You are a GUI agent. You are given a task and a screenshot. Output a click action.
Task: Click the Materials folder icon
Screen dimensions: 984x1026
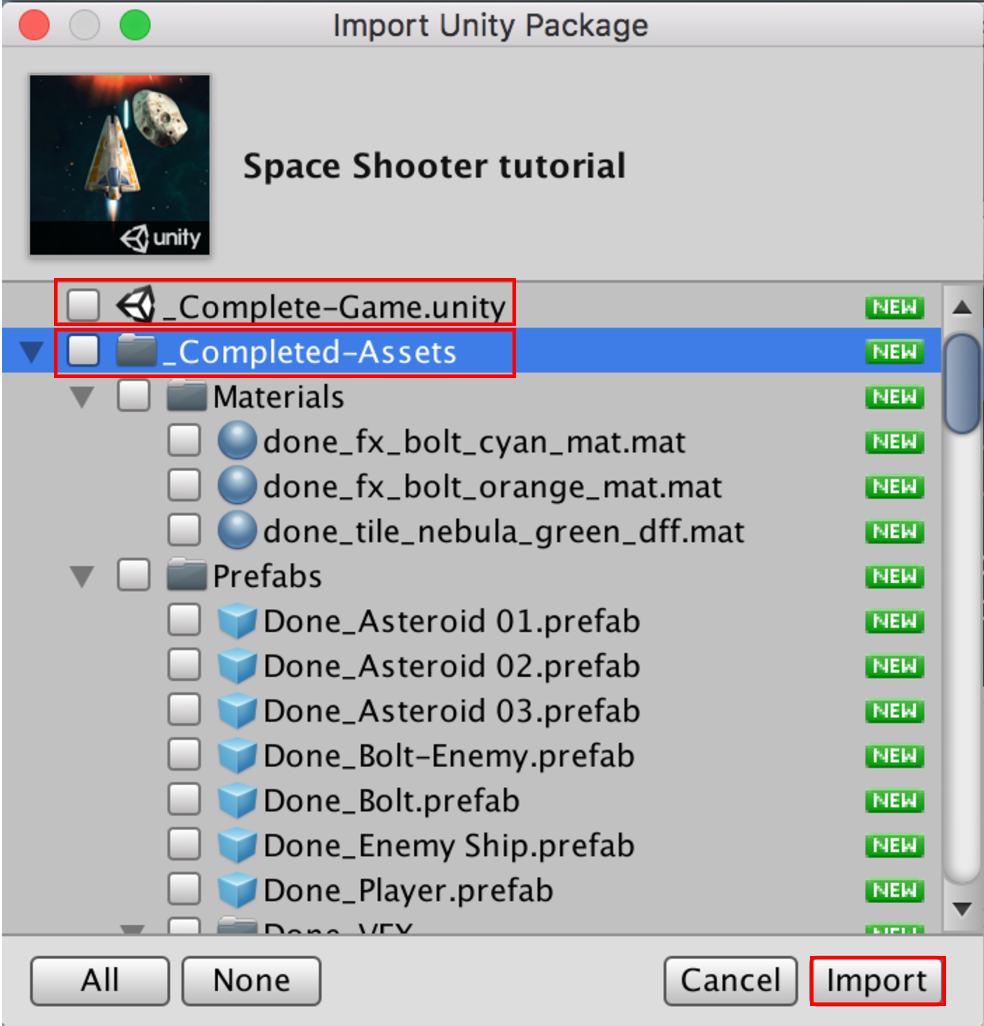pyautogui.click(x=187, y=395)
